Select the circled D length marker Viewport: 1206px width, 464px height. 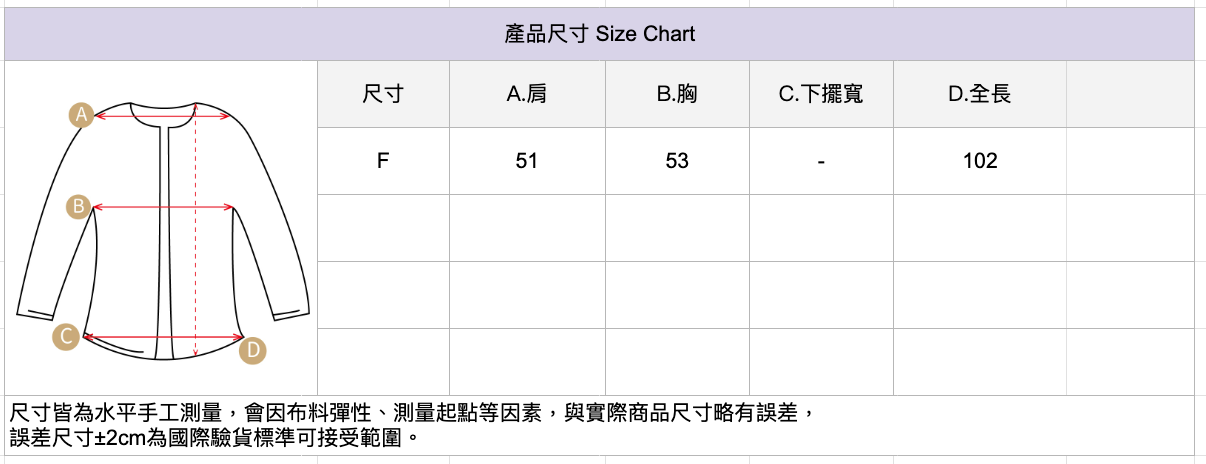click(252, 349)
